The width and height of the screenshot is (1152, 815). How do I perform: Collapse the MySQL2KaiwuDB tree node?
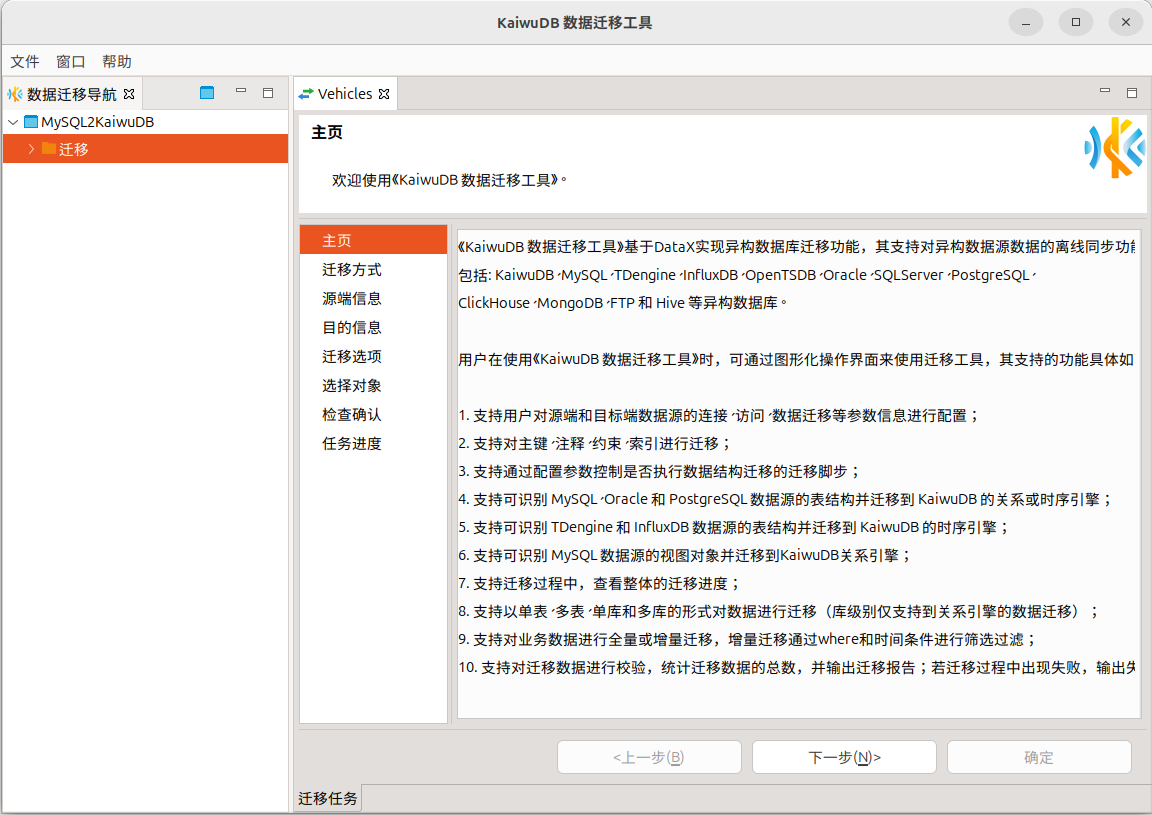12,122
